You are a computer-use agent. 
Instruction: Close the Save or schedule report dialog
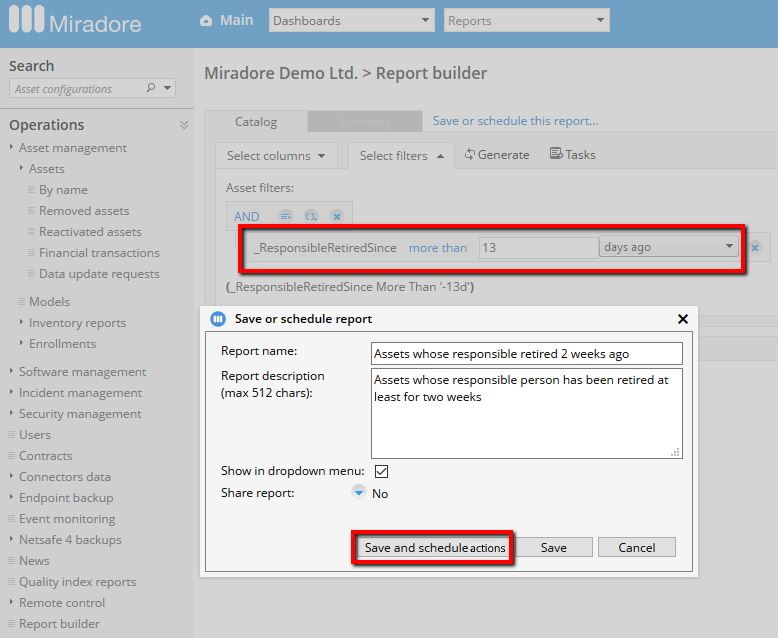pyautogui.click(x=683, y=319)
